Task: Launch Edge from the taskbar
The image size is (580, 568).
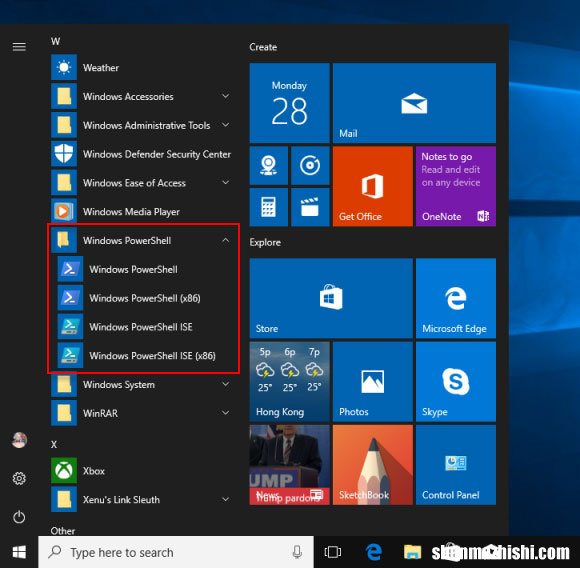Action: 374,552
